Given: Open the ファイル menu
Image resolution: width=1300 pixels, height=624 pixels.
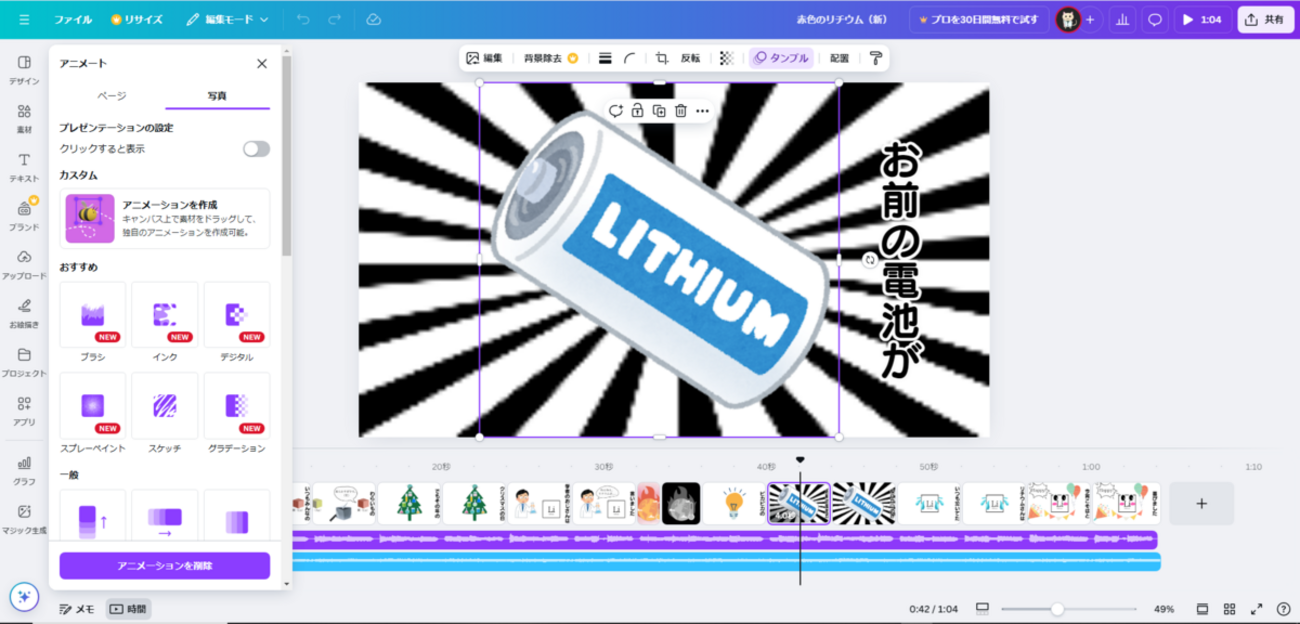Looking at the screenshot, I should click(73, 19).
